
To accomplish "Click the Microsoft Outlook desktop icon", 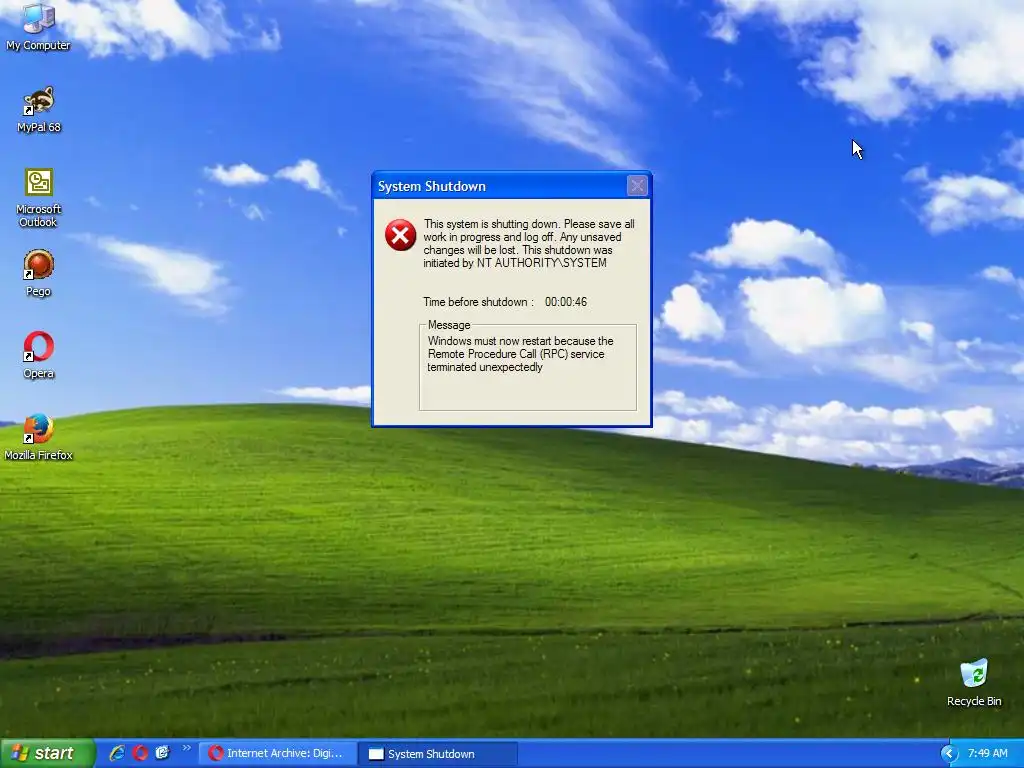I will (39, 198).
